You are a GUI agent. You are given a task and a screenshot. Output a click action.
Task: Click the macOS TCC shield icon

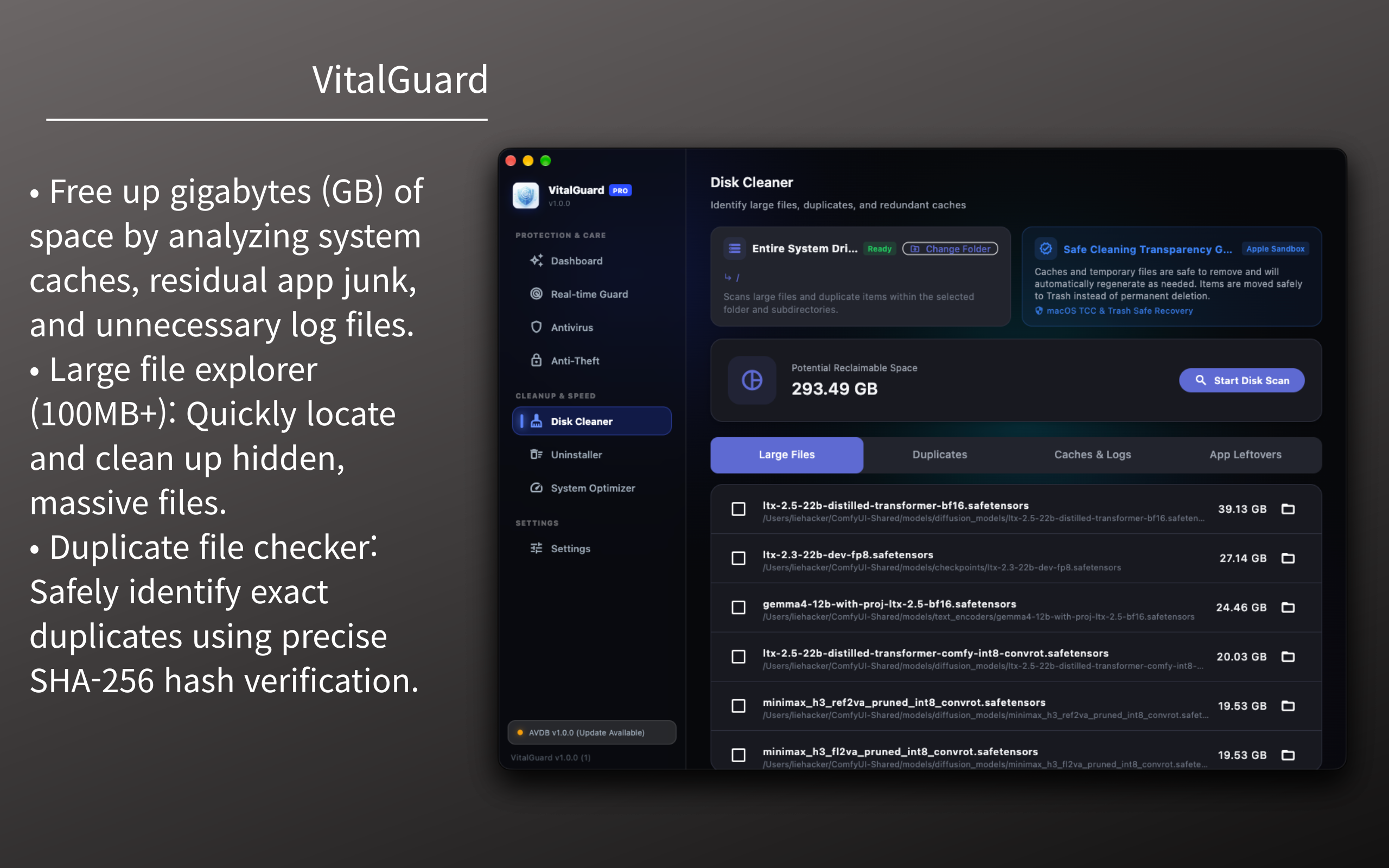pyautogui.click(x=1039, y=310)
